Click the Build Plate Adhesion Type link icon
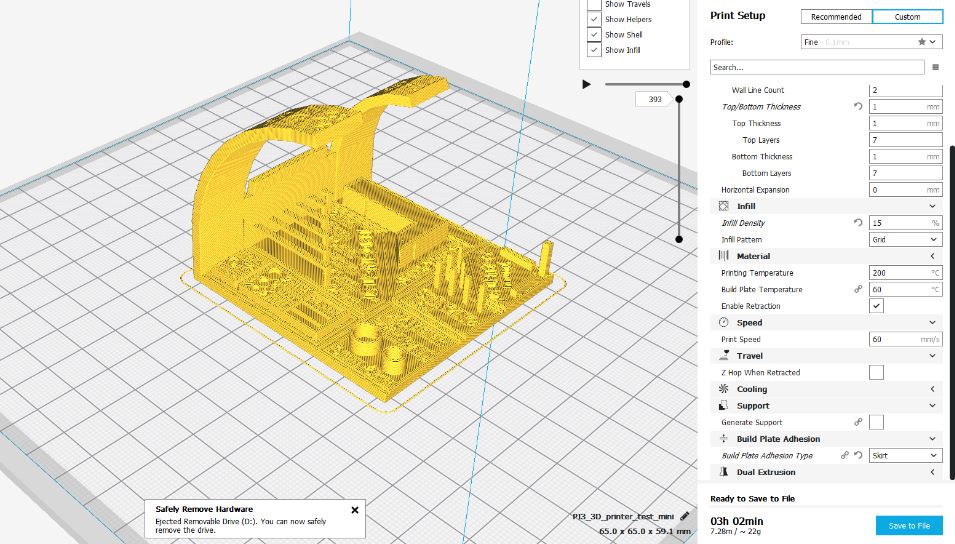Image resolution: width=955 pixels, height=544 pixels. (845, 455)
